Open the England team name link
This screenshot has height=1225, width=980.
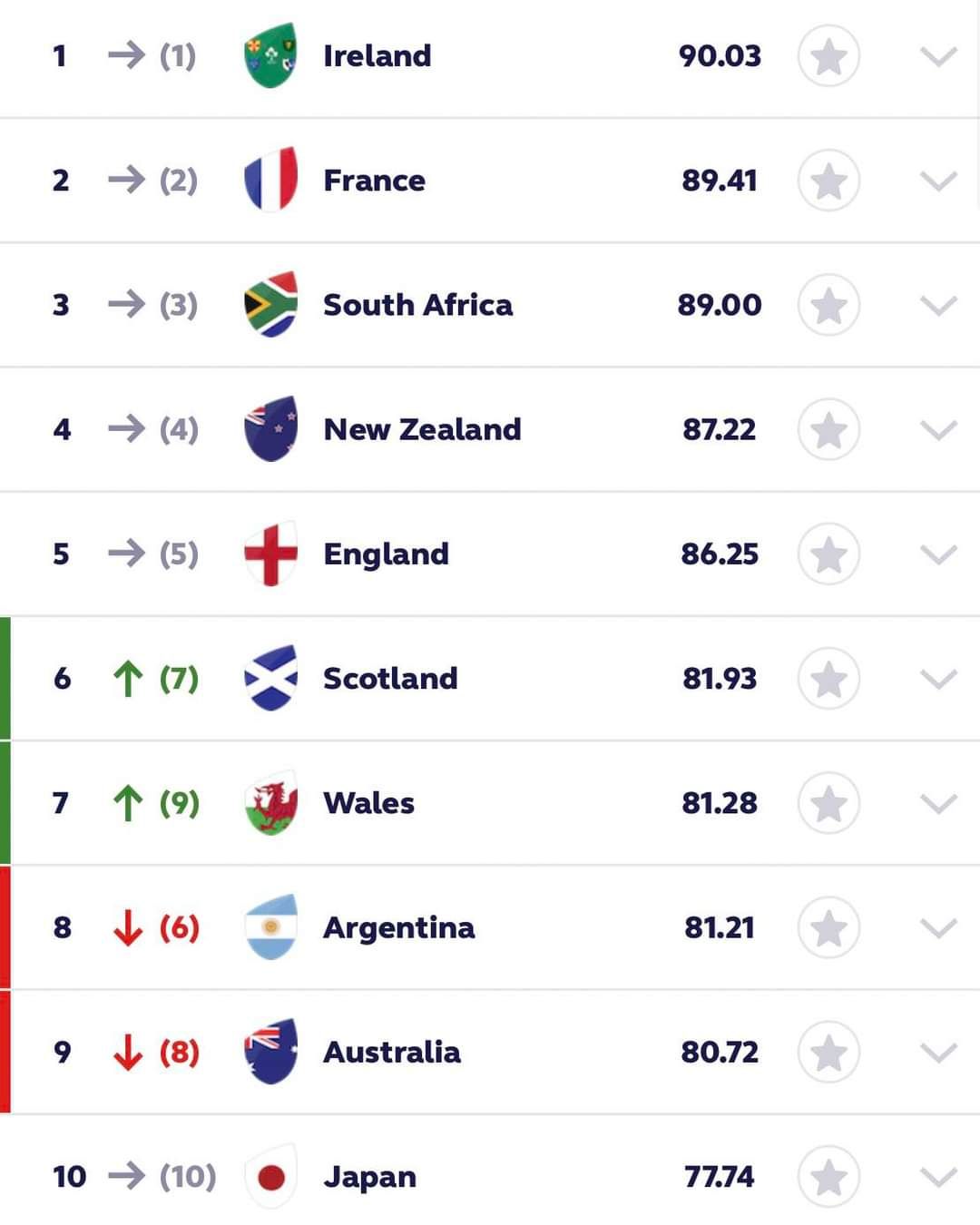(386, 554)
